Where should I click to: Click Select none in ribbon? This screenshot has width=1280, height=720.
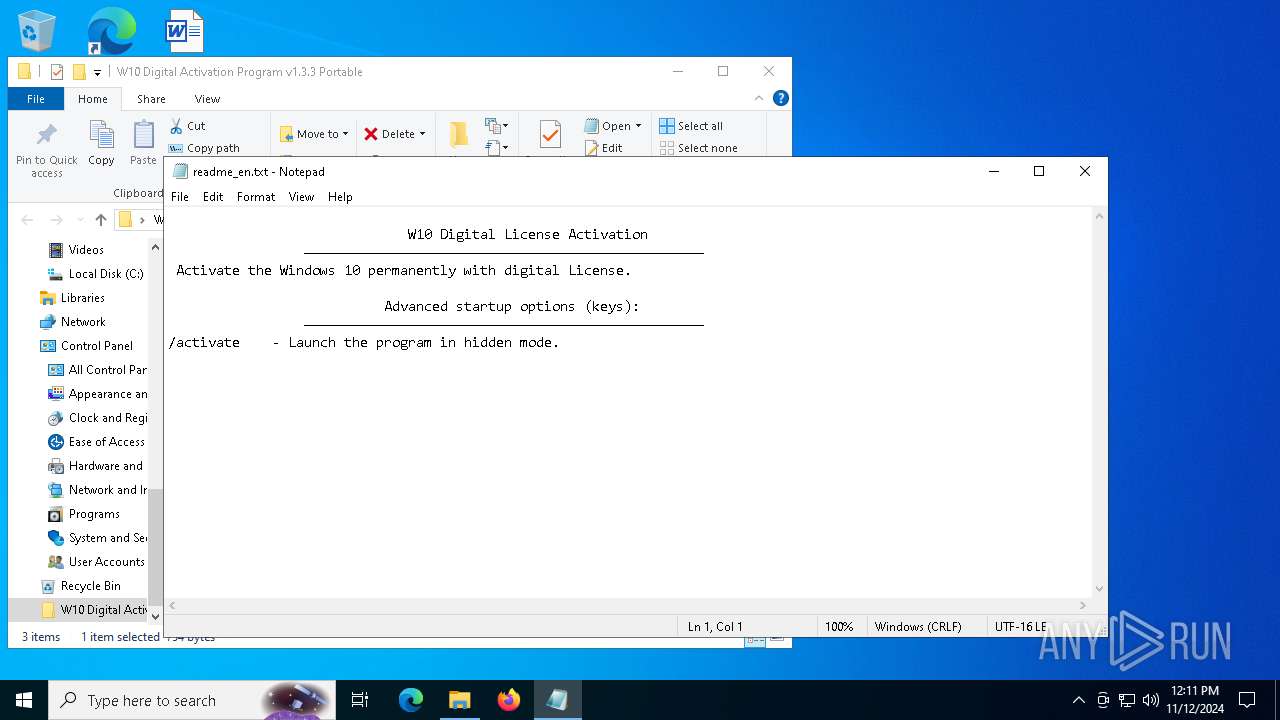(698, 148)
